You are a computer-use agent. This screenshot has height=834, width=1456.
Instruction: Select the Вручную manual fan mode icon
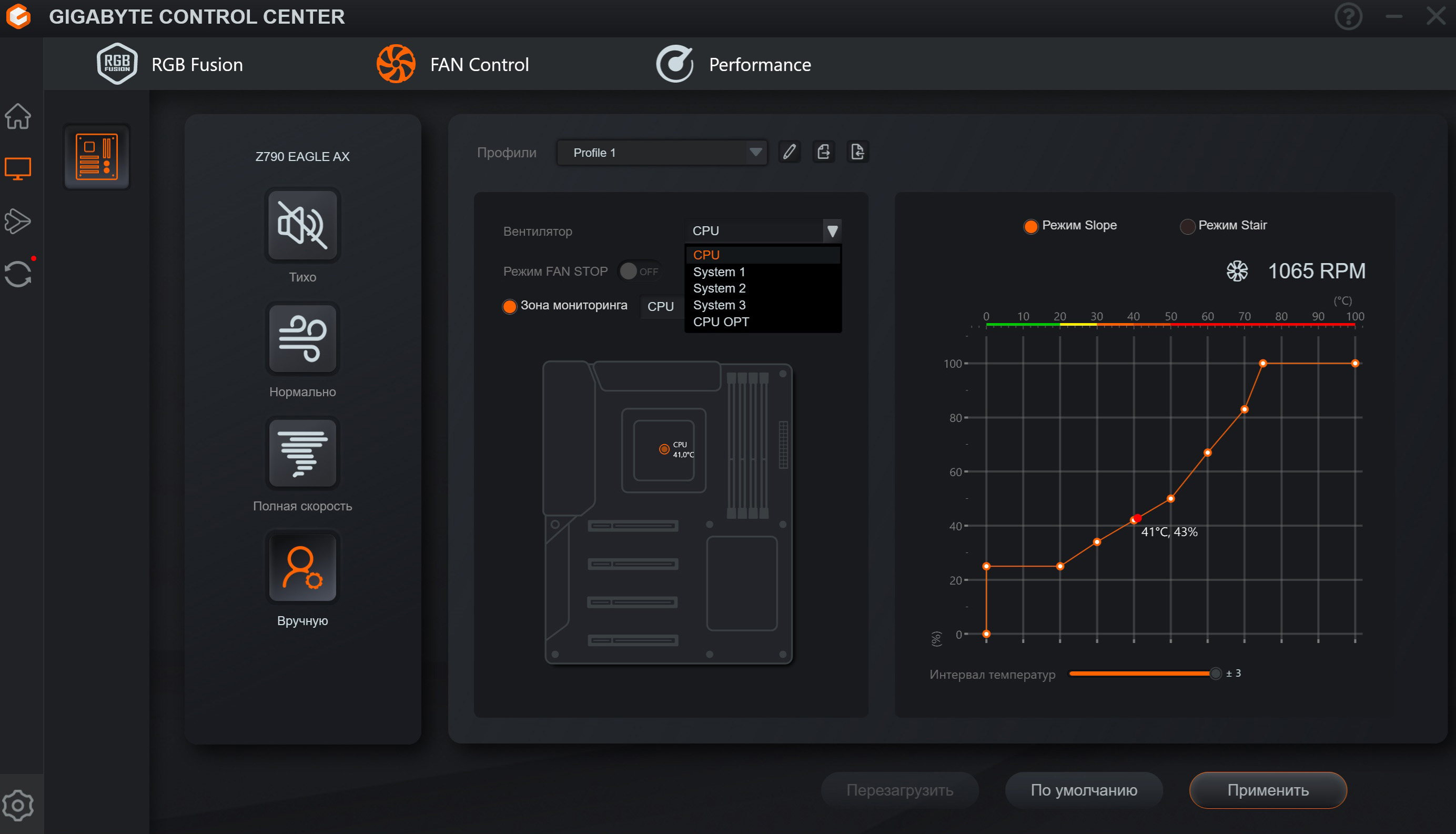[x=302, y=568]
